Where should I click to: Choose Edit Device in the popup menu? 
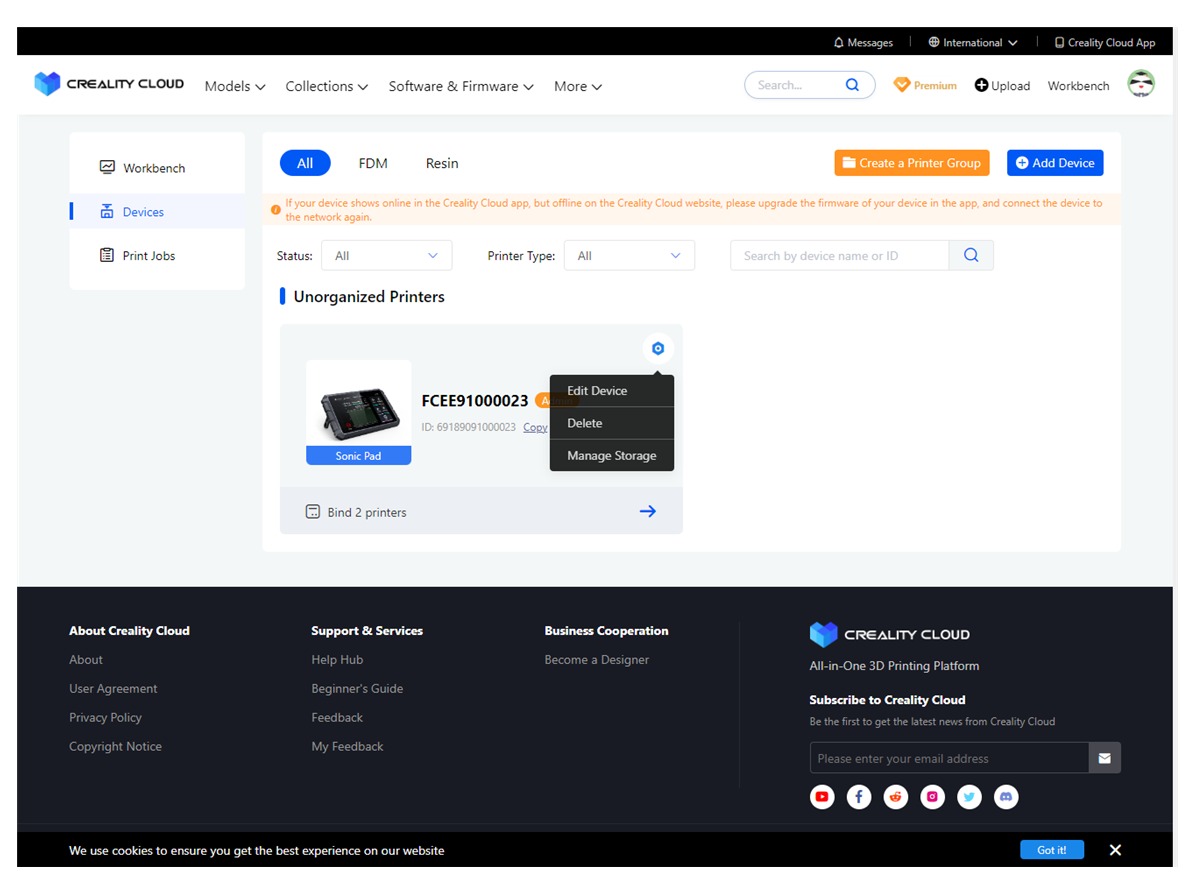click(597, 391)
